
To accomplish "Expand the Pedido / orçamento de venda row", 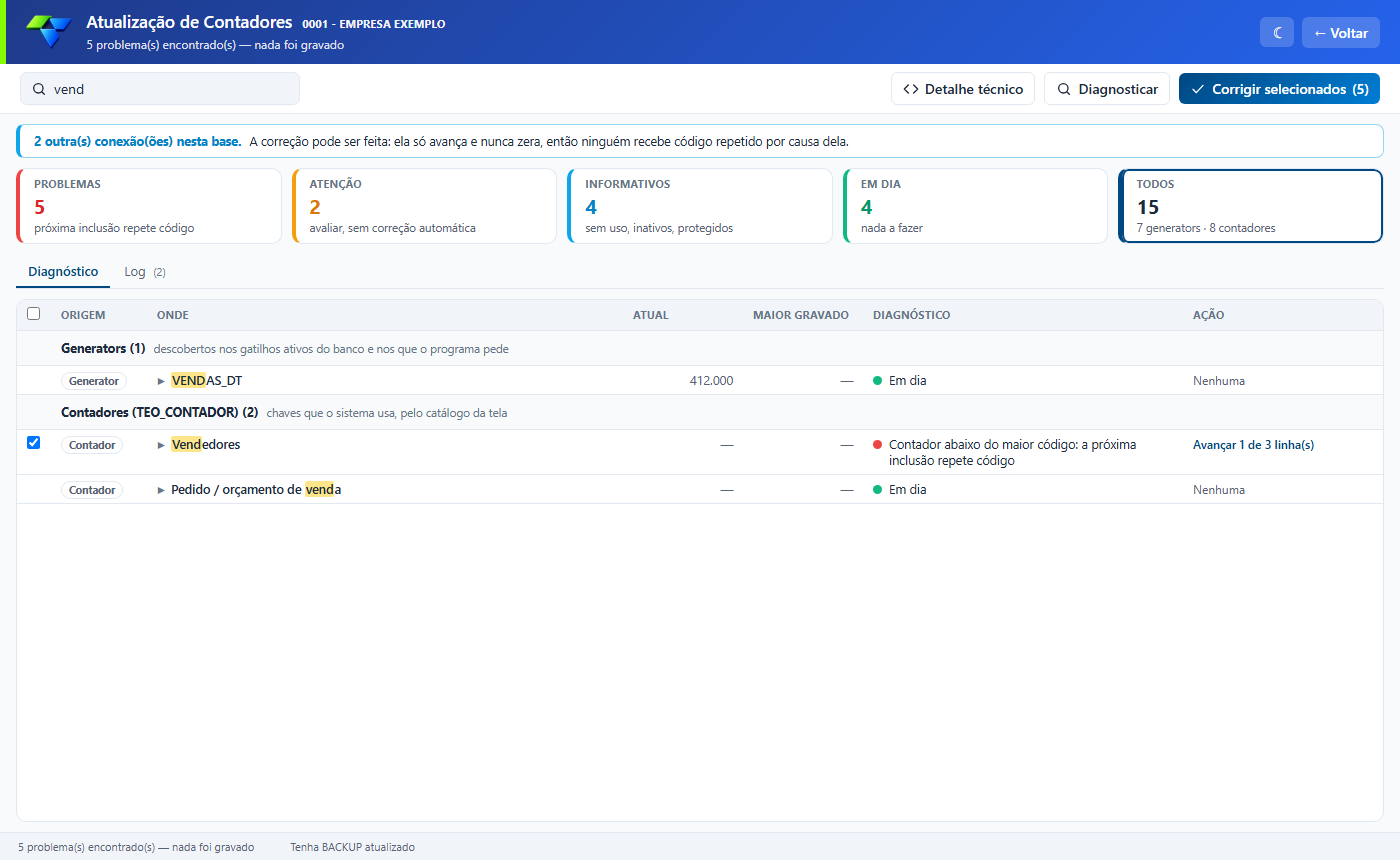I will 161,490.
